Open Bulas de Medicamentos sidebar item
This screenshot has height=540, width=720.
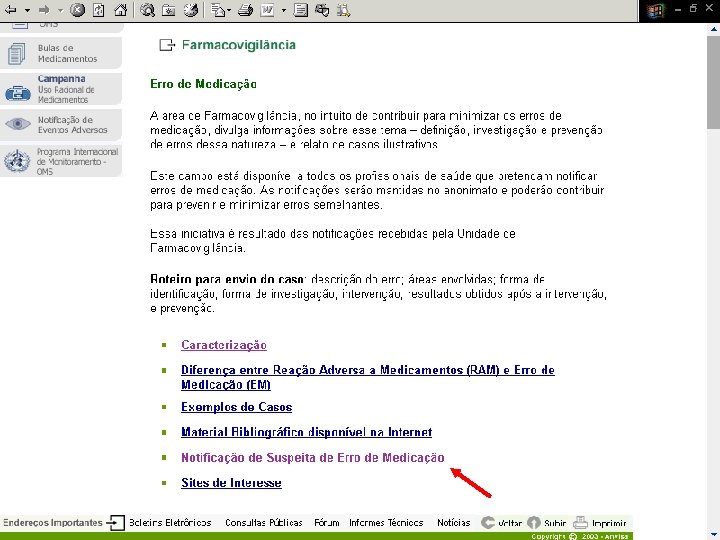pyautogui.click(x=62, y=53)
